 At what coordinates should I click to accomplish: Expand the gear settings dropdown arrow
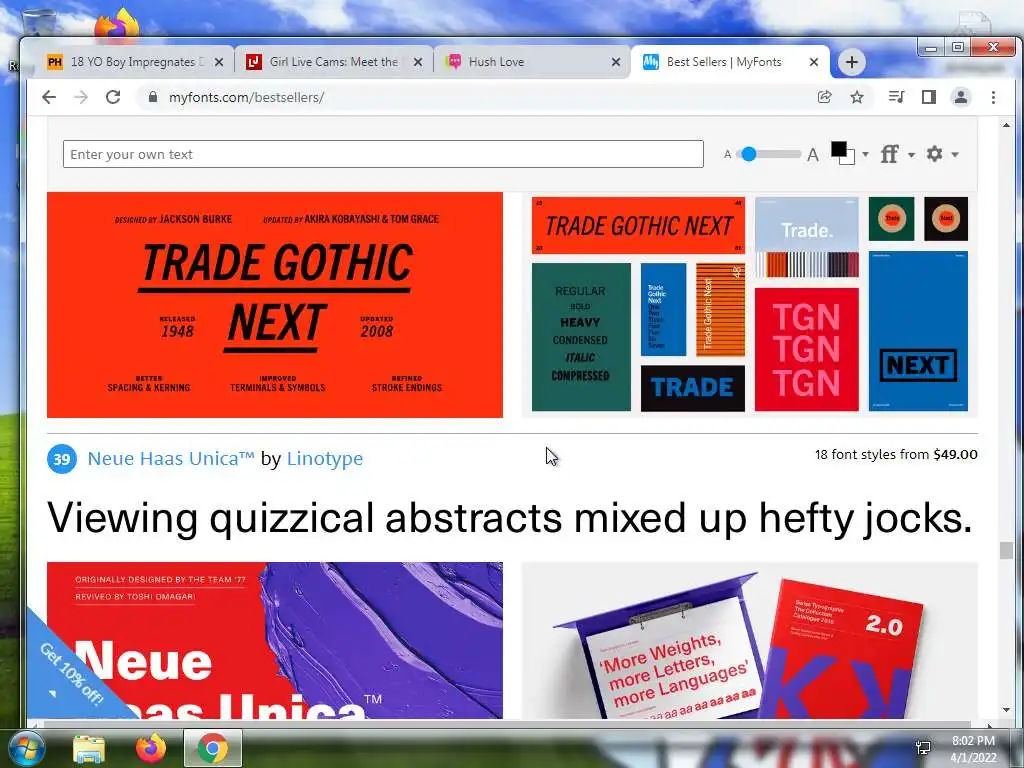click(x=955, y=155)
